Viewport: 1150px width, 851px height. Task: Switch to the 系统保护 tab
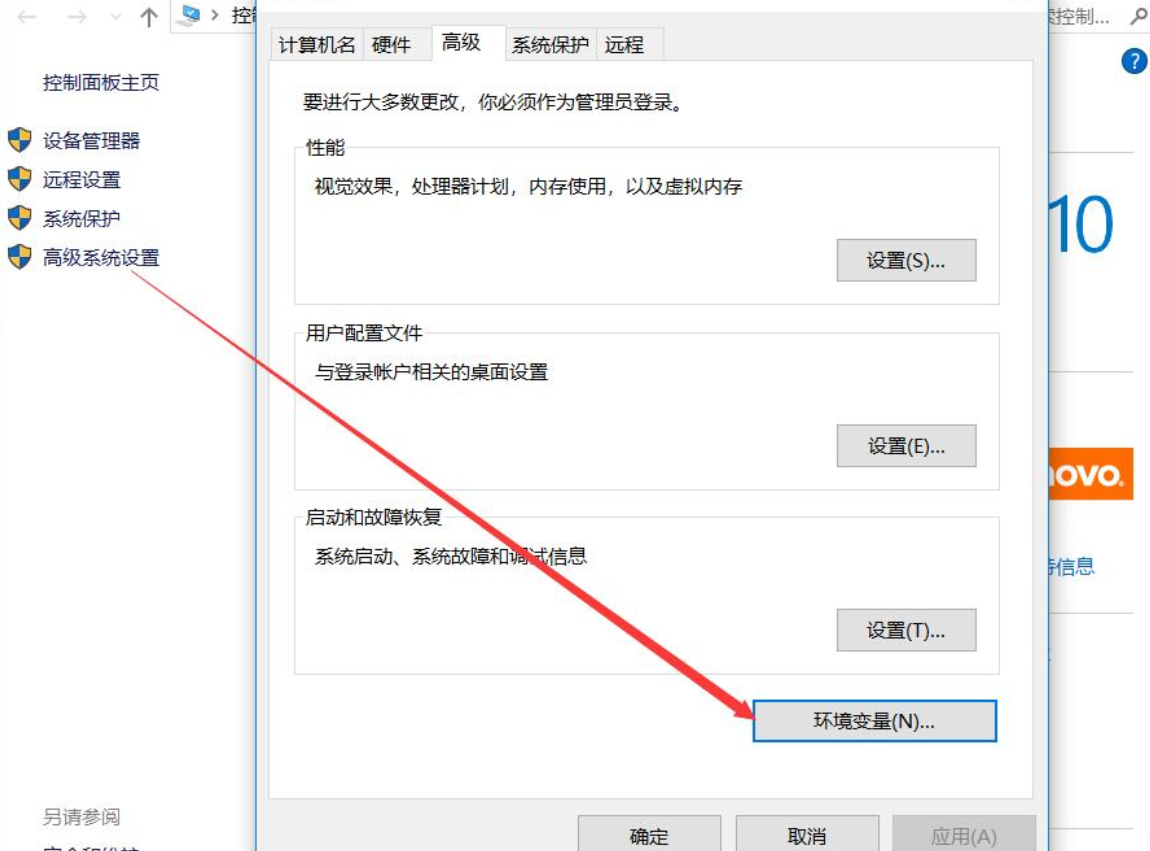pyautogui.click(x=553, y=44)
